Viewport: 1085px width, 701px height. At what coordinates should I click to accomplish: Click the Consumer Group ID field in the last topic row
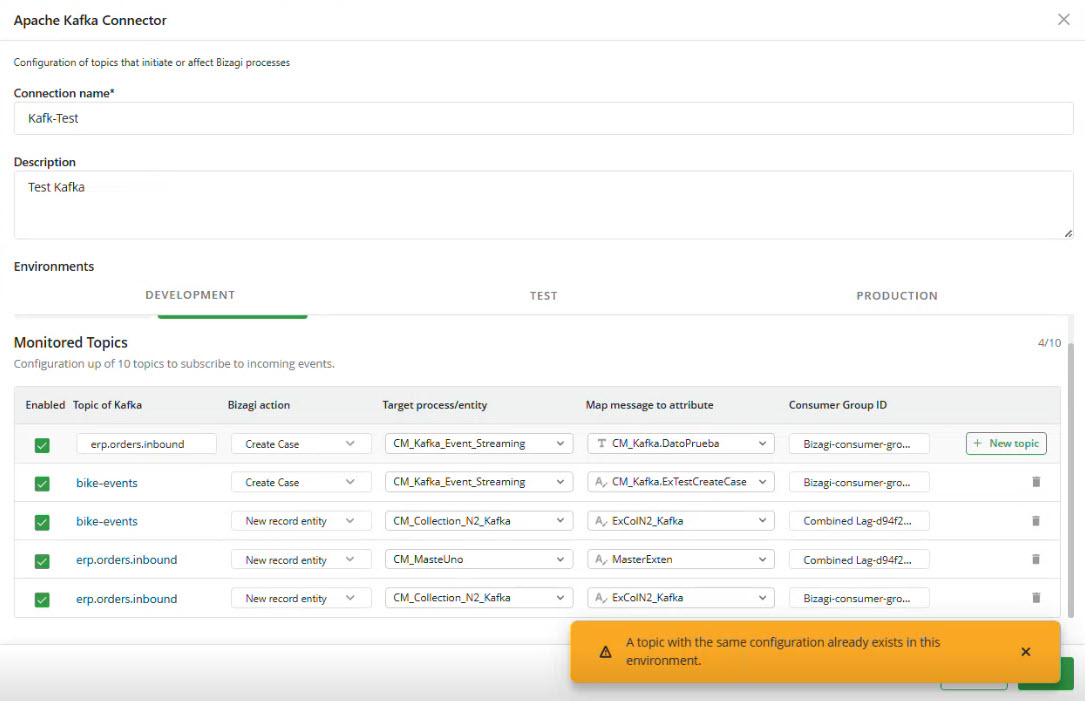tap(859, 599)
